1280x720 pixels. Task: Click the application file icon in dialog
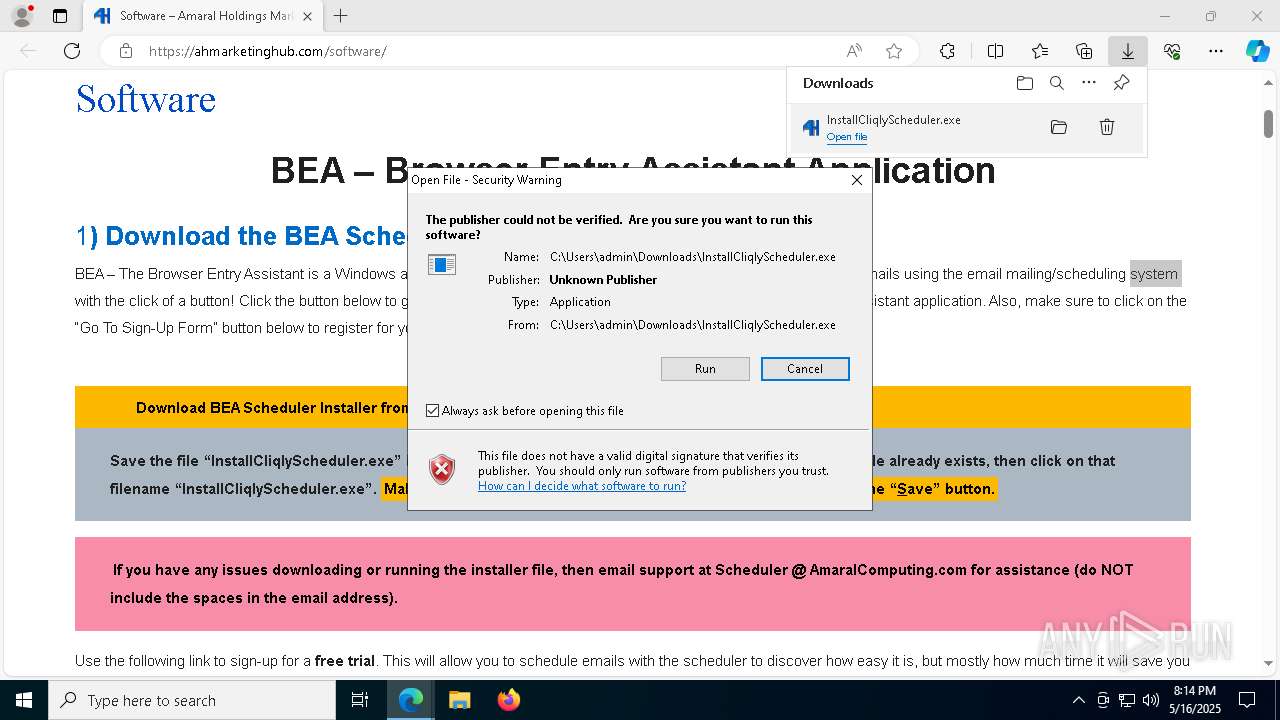coord(442,264)
